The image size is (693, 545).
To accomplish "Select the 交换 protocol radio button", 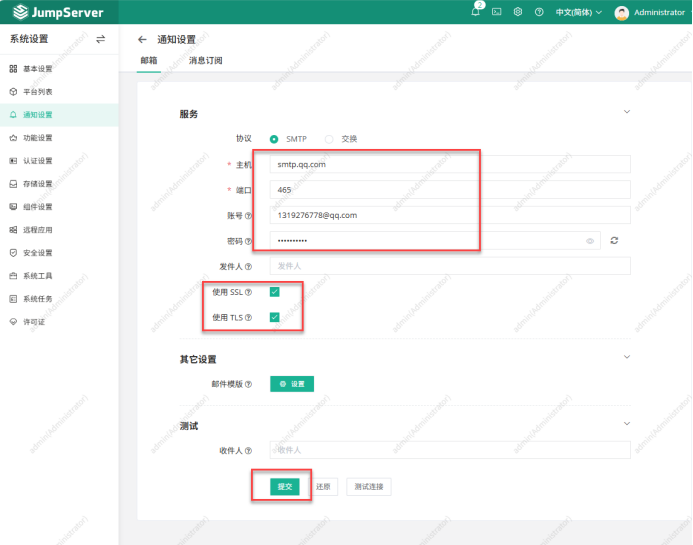I will (x=329, y=139).
